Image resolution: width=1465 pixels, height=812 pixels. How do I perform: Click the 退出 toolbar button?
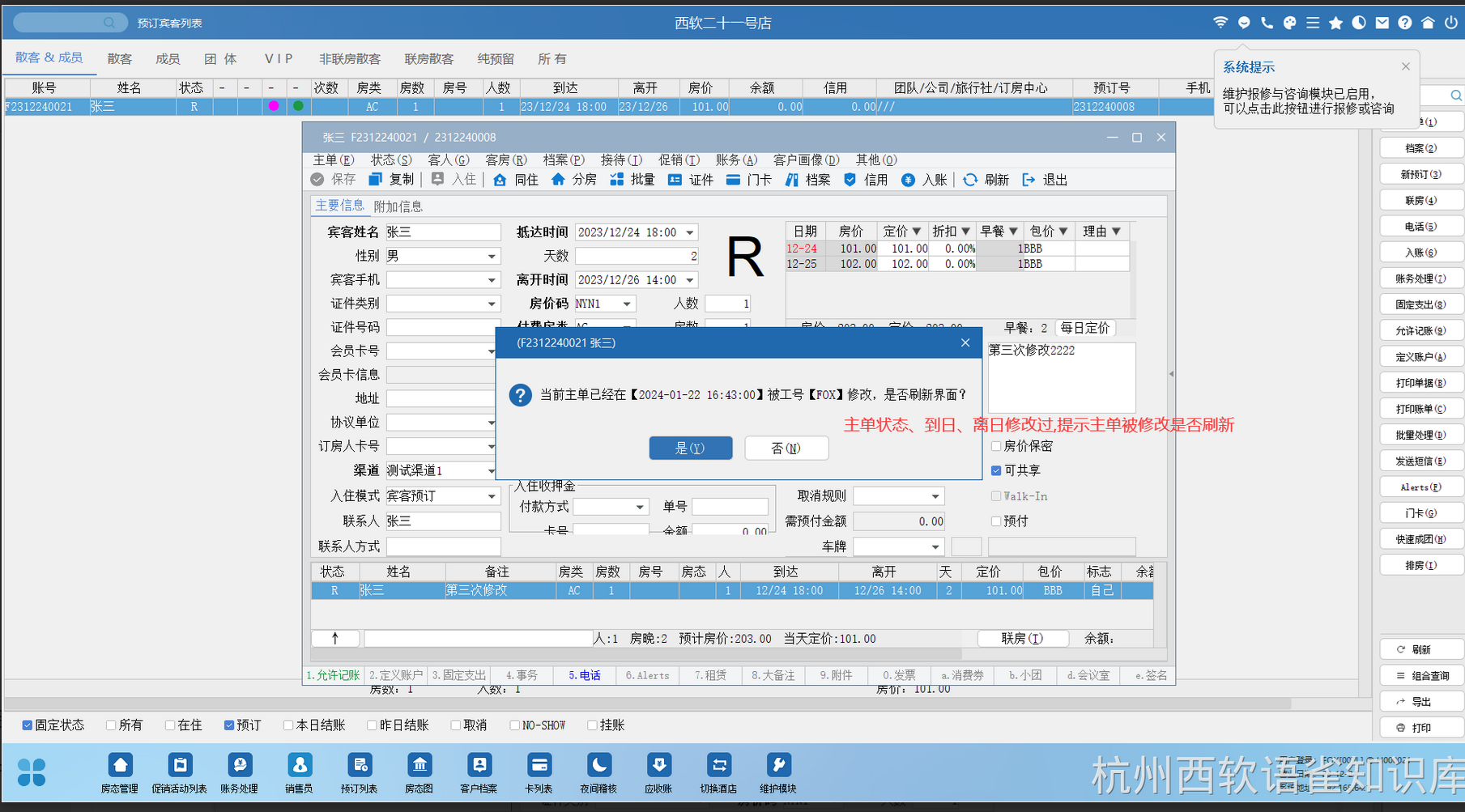click(1044, 180)
